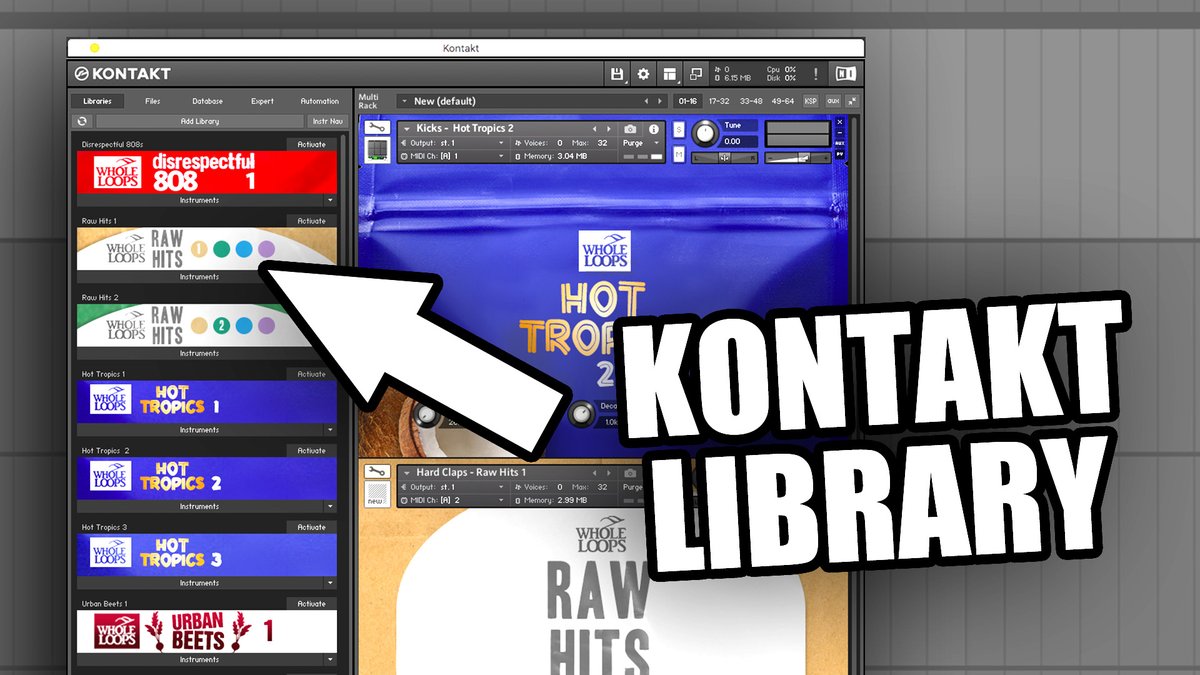Switch to the Libraries tab
This screenshot has height=675, width=1200.
tap(97, 101)
